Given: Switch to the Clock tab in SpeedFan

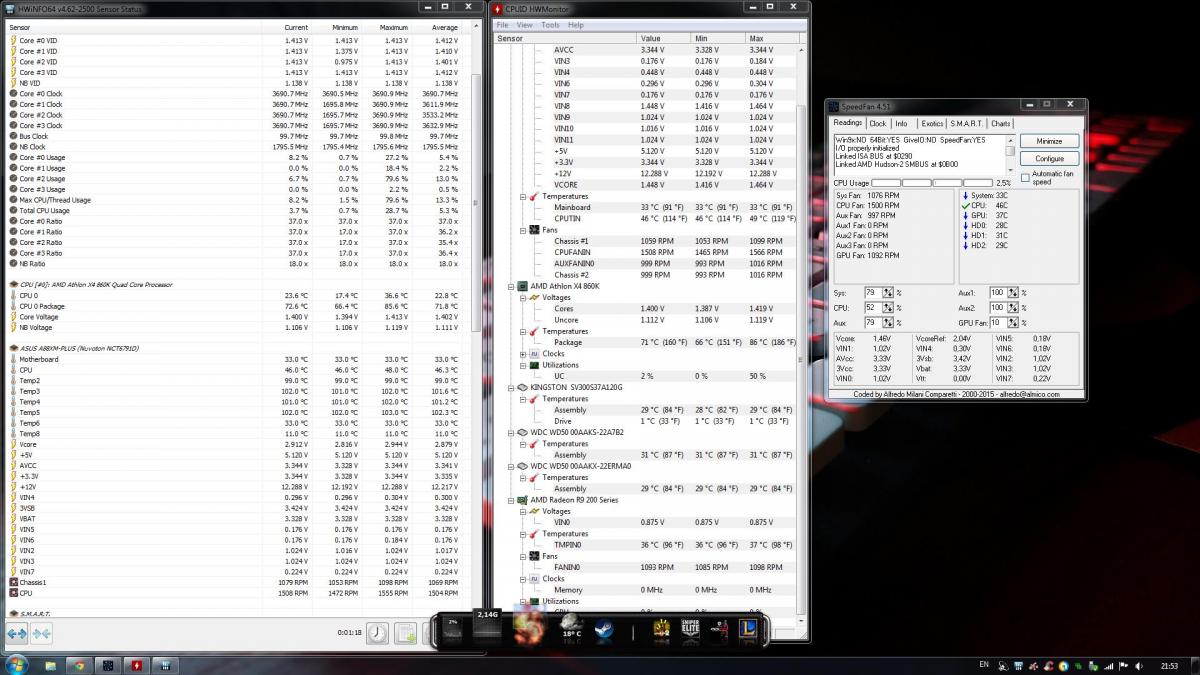Looking at the screenshot, I should tap(878, 124).
